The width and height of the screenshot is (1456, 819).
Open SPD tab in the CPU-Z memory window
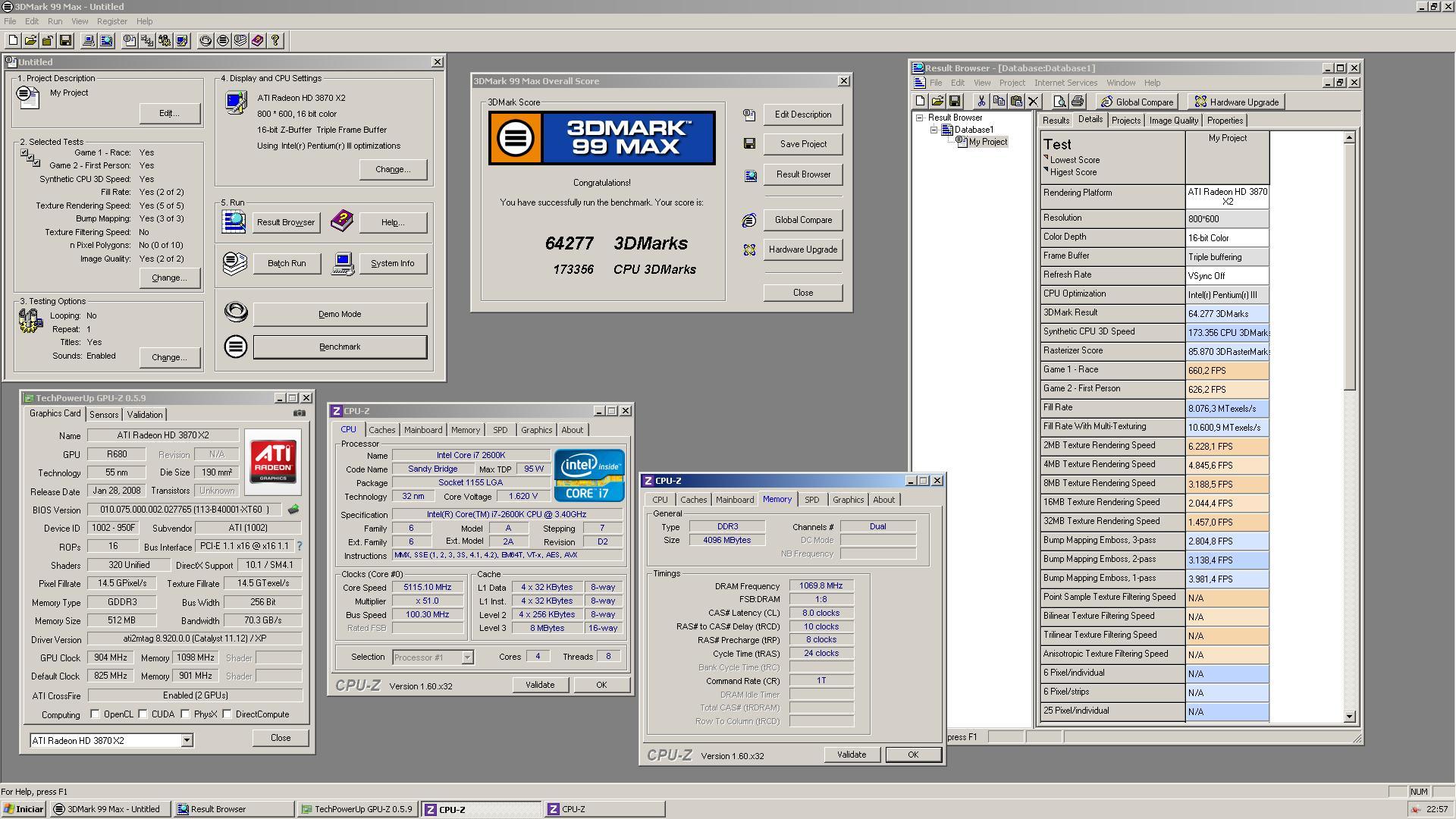coord(811,500)
